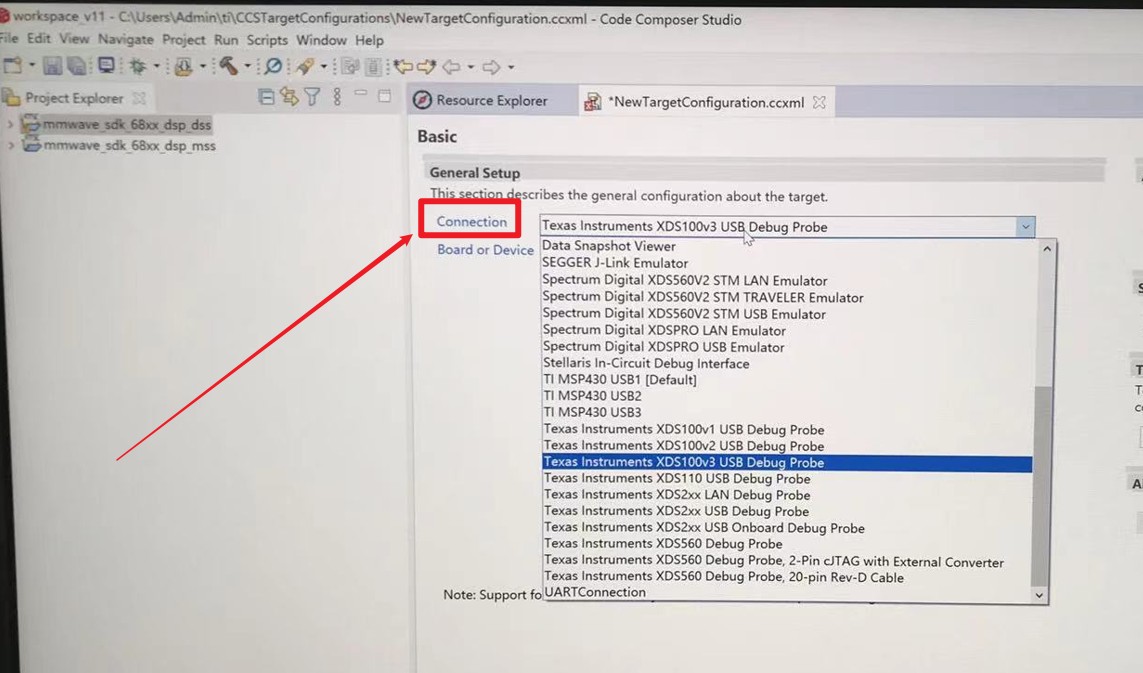1143x673 pixels.
Task: Expand the mmwave_sdk_68xx_dsp_mss project
Action: (10, 145)
